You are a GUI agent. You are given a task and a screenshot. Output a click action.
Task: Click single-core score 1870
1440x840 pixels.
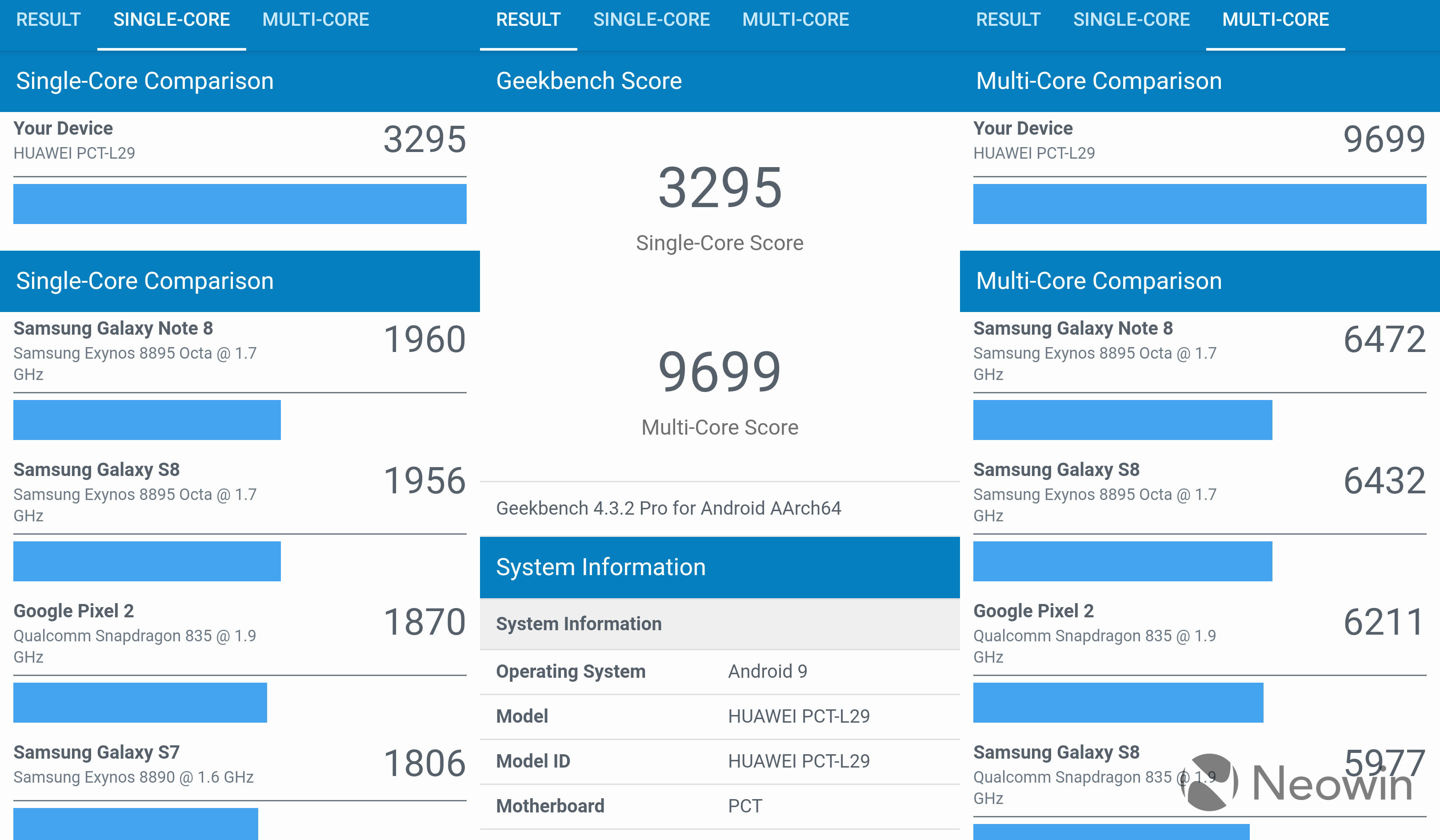point(424,622)
